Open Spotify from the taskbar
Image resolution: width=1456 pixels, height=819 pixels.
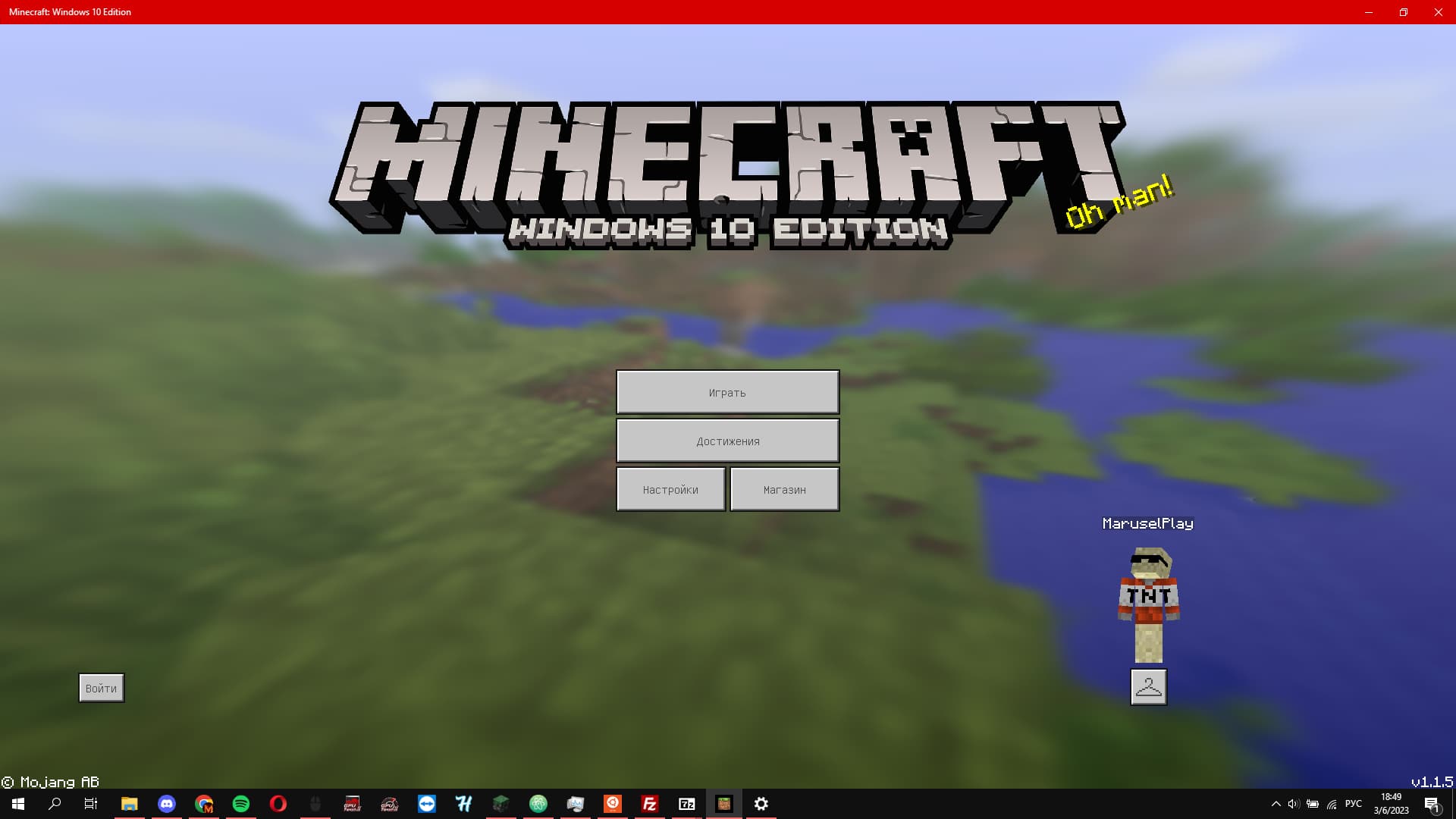click(x=241, y=804)
